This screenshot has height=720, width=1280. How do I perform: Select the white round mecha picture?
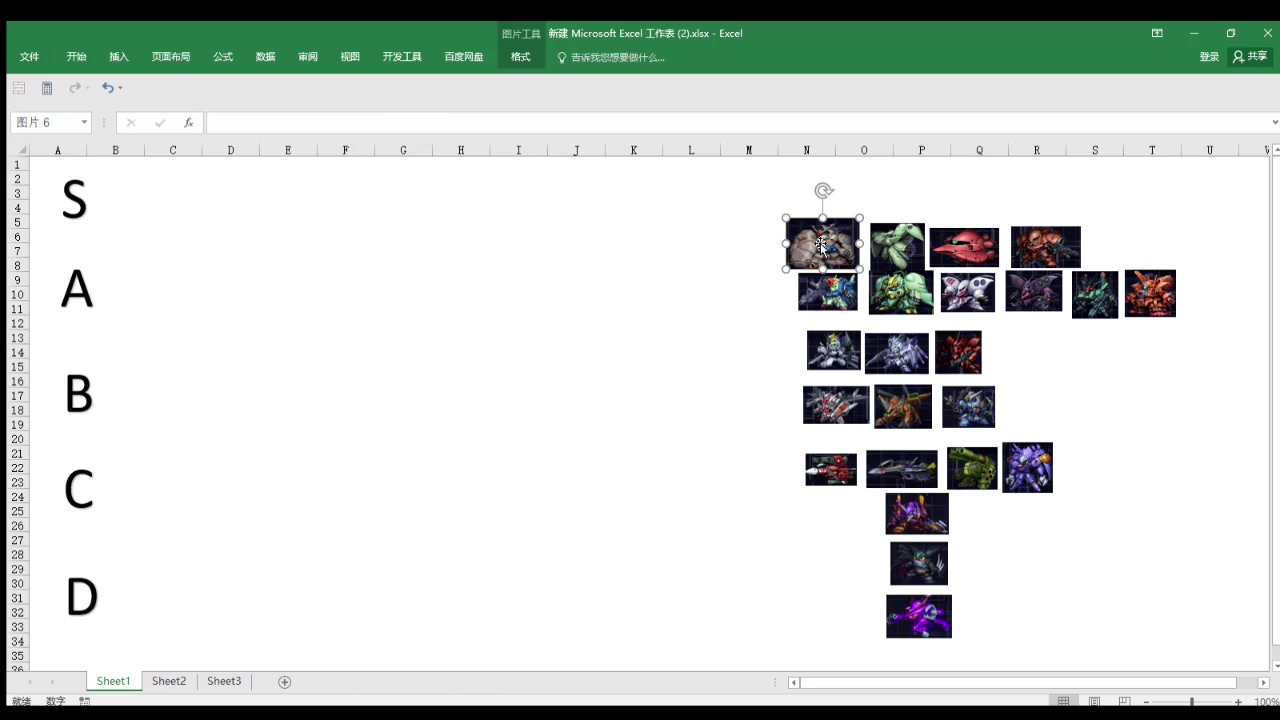(x=967, y=292)
